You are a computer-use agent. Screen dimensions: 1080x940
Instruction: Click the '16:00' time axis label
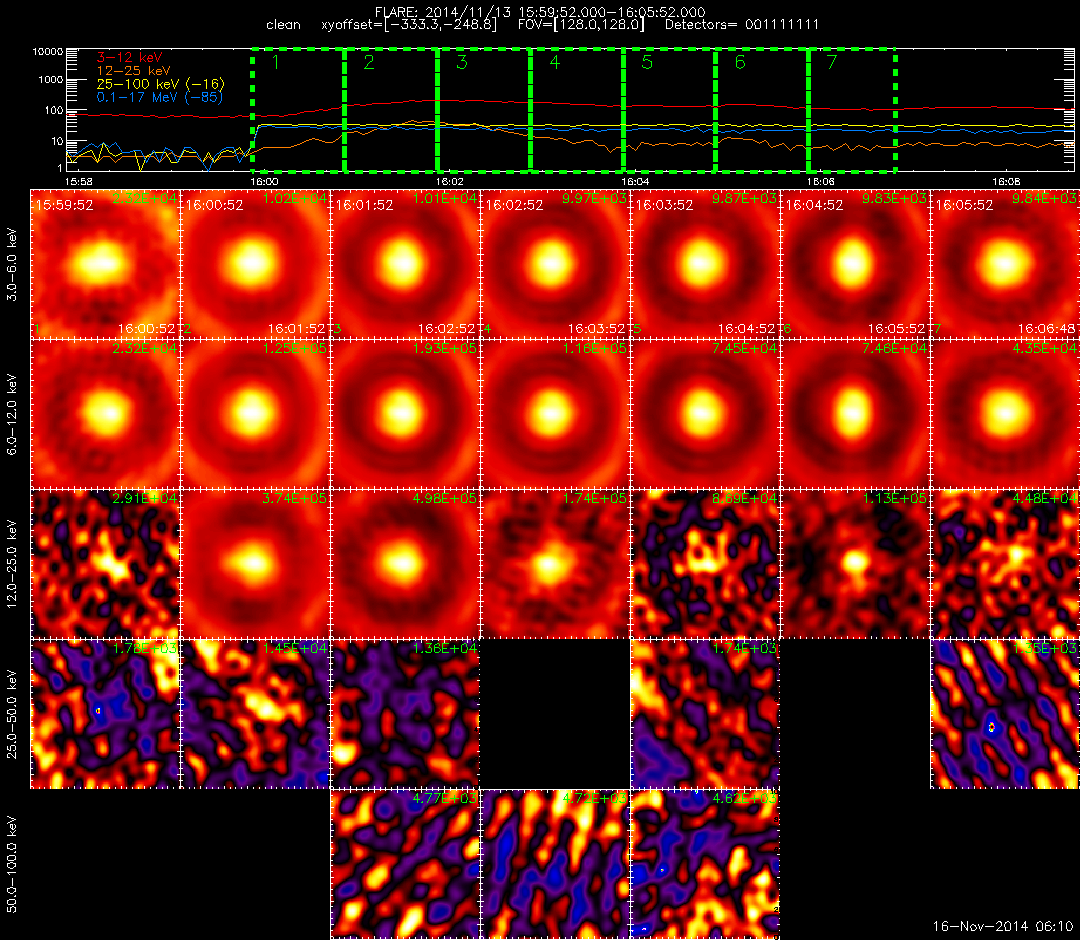click(264, 181)
